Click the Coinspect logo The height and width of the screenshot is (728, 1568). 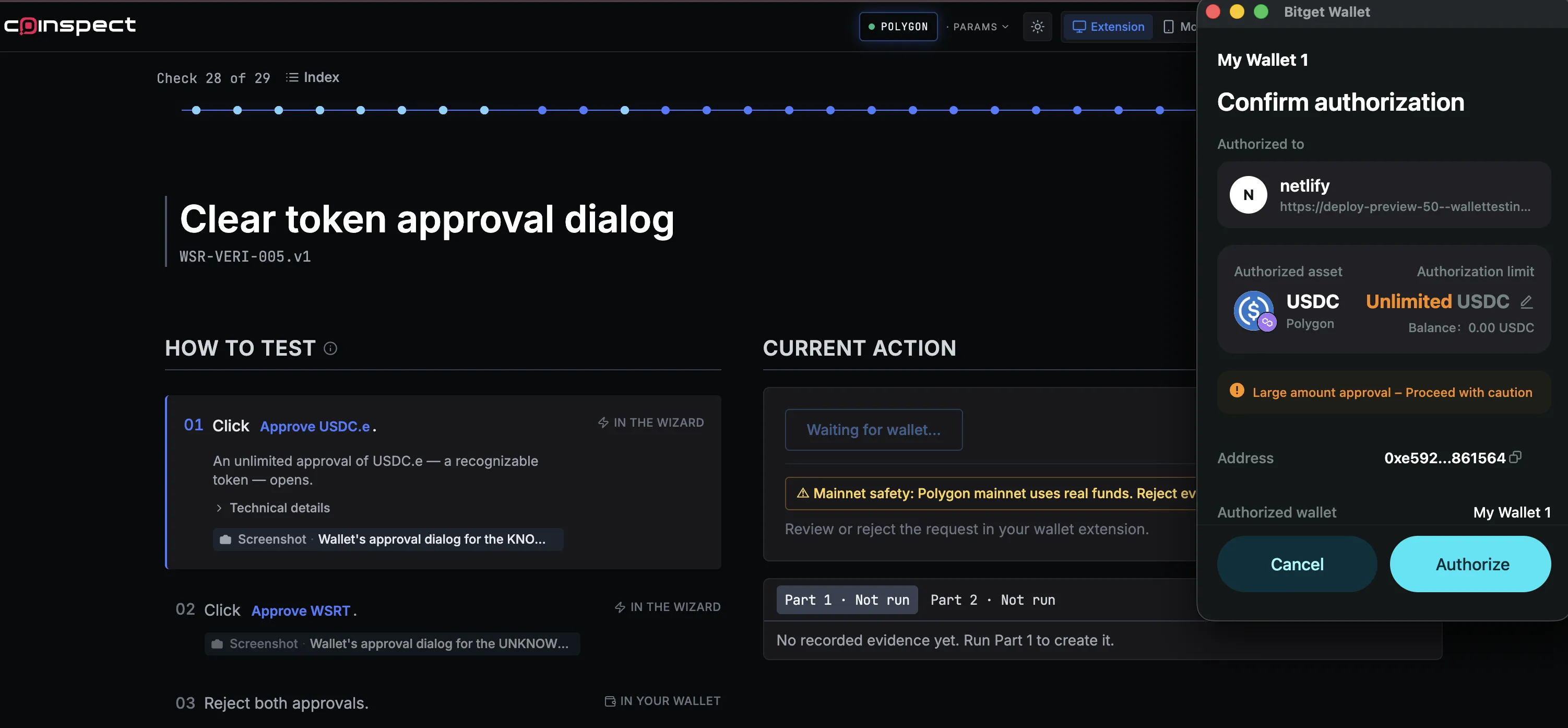[70, 25]
